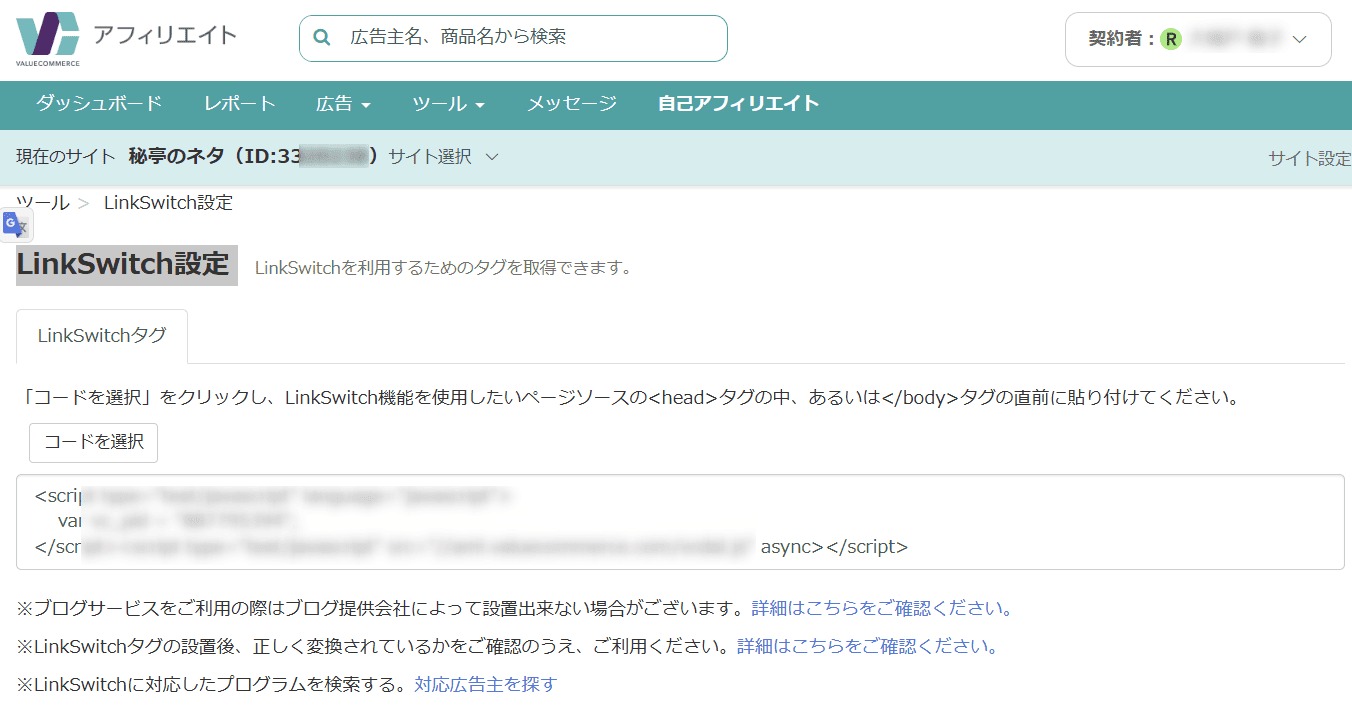
Task: Click the 対応広告主を探す link
Action: [485, 684]
